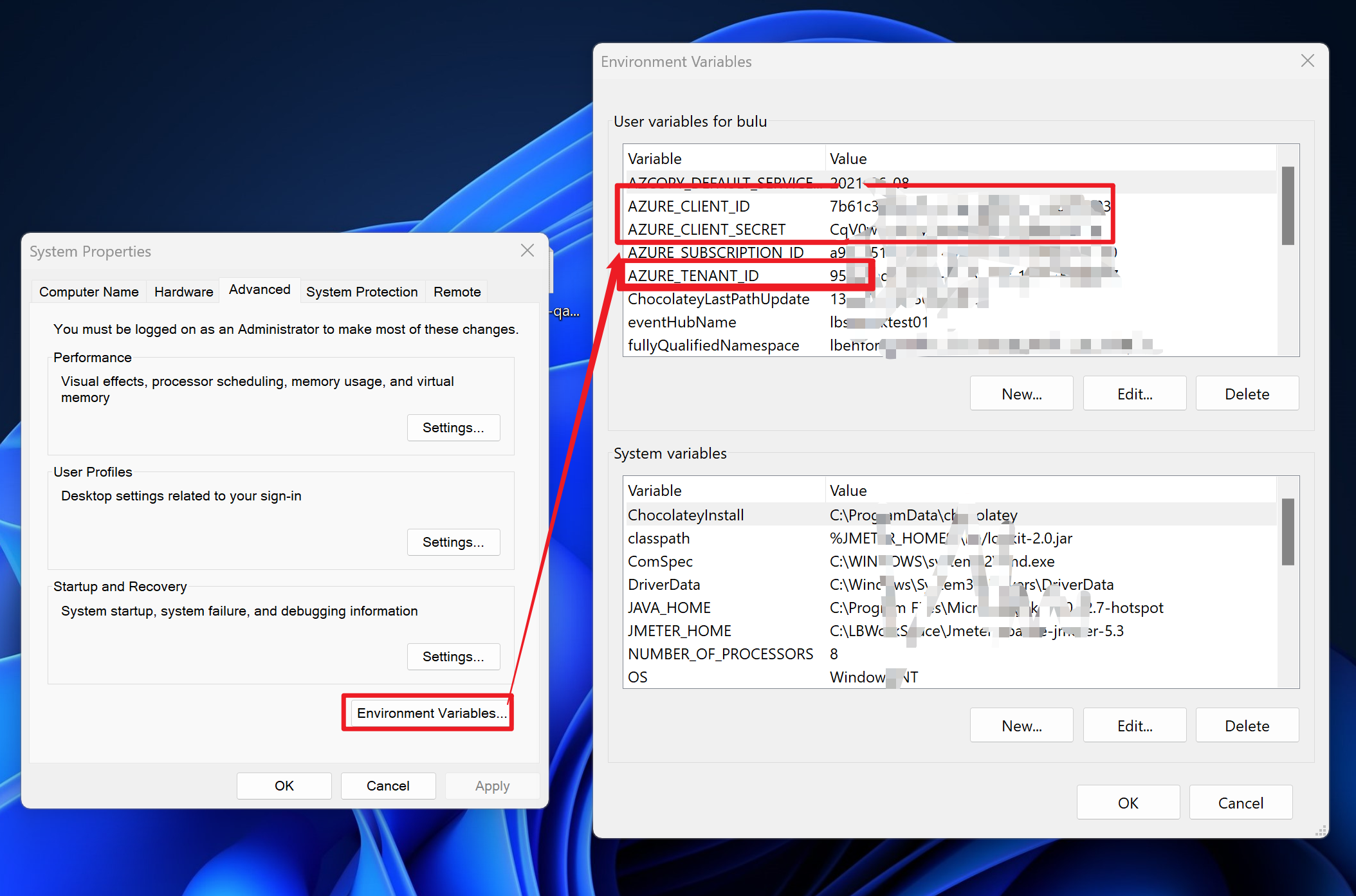Delete the selected system variable
This screenshot has height=896, width=1356.
1247,726
